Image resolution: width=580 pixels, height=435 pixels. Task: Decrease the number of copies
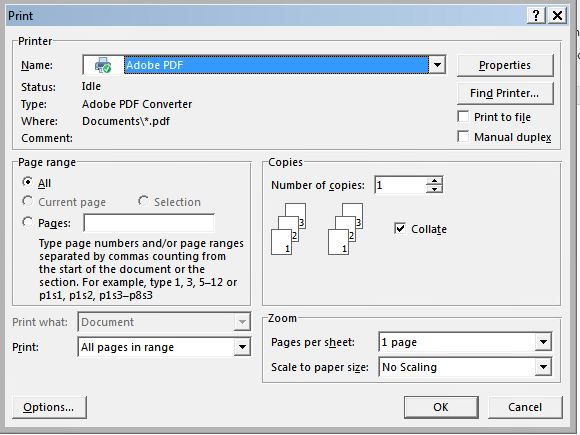tap(434, 189)
